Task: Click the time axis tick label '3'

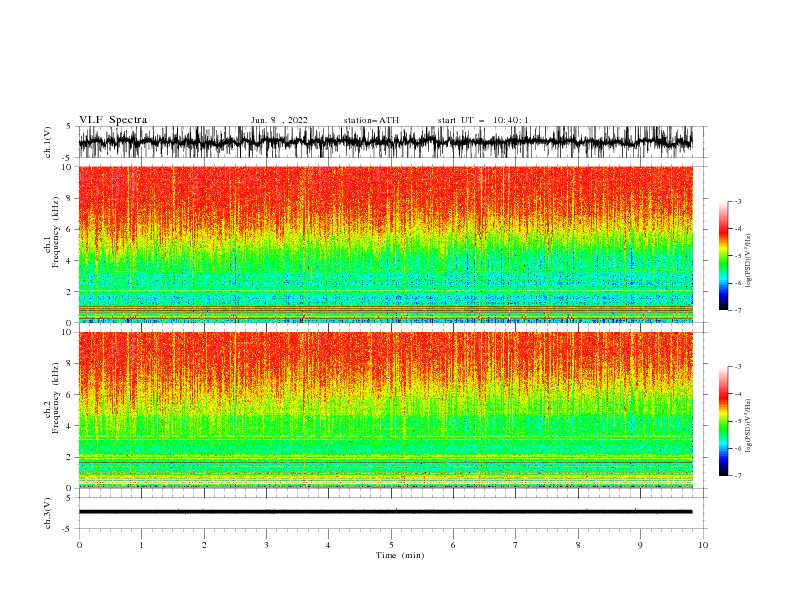Action: point(266,545)
